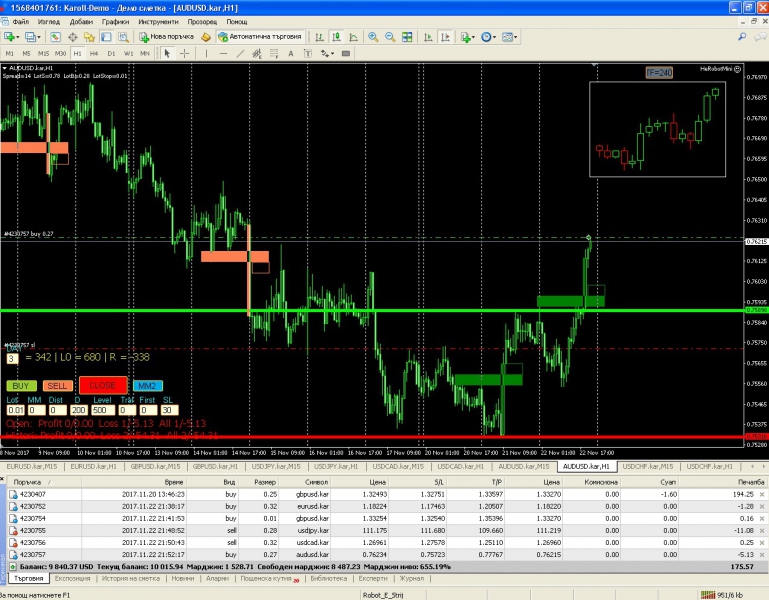
Task: Close order 4230757 with its X
Action: tap(762, 555)
